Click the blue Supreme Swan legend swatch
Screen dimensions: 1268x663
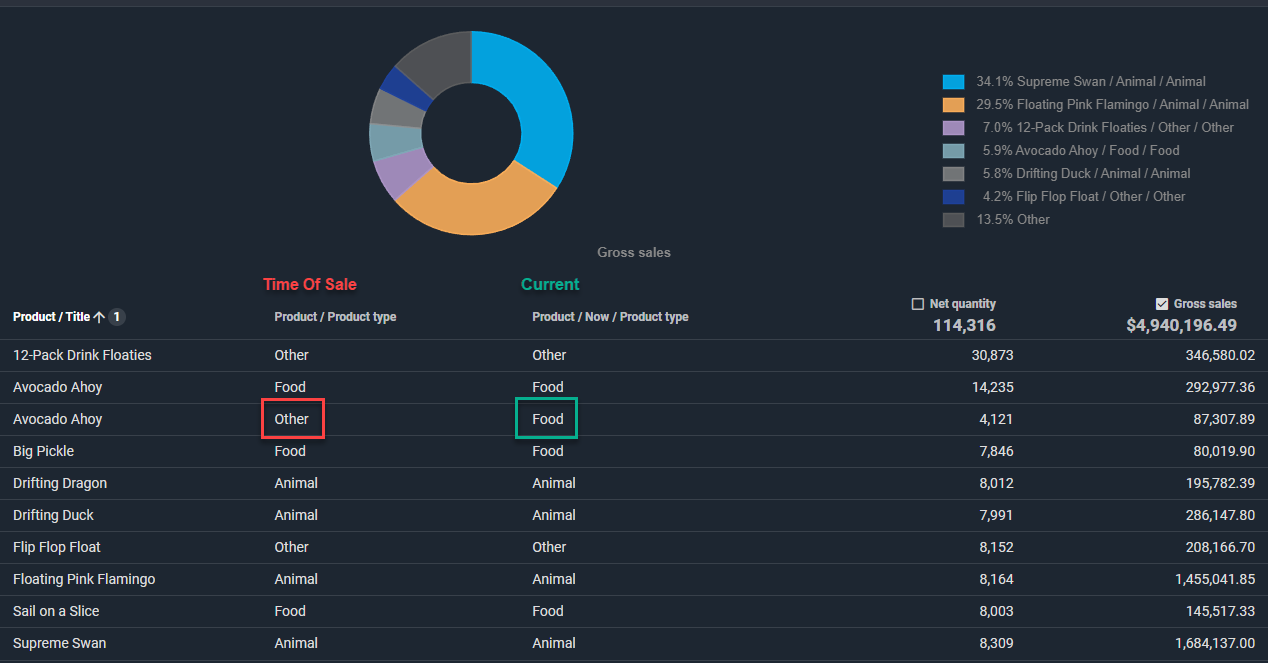click(x=953, y=82)
